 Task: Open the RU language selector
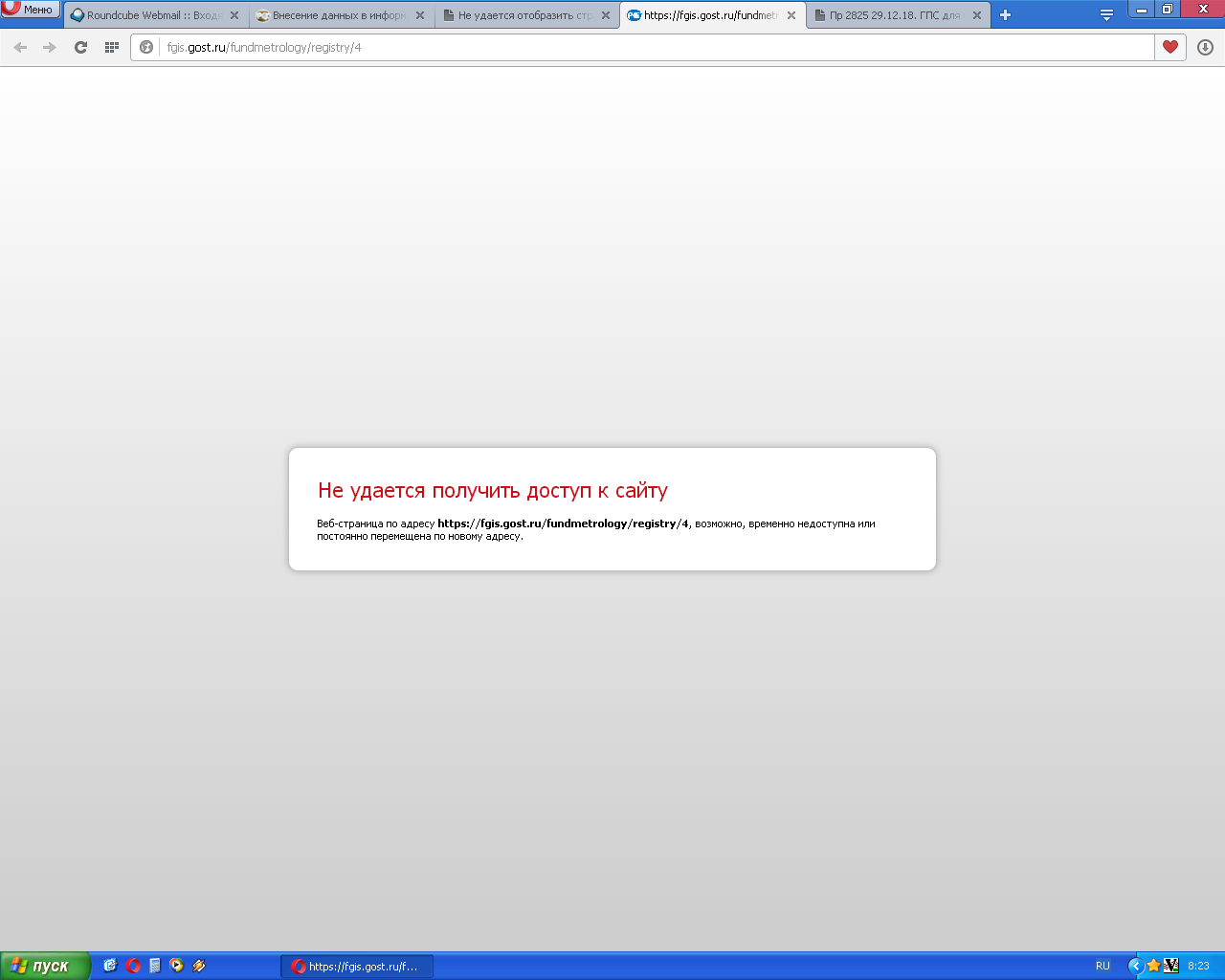tap(1102, 966)
